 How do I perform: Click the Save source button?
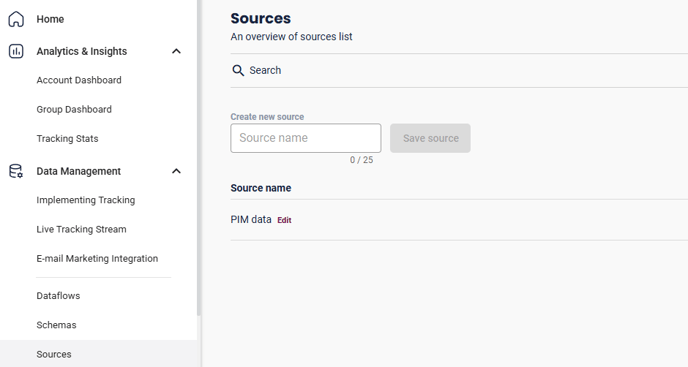430,138
